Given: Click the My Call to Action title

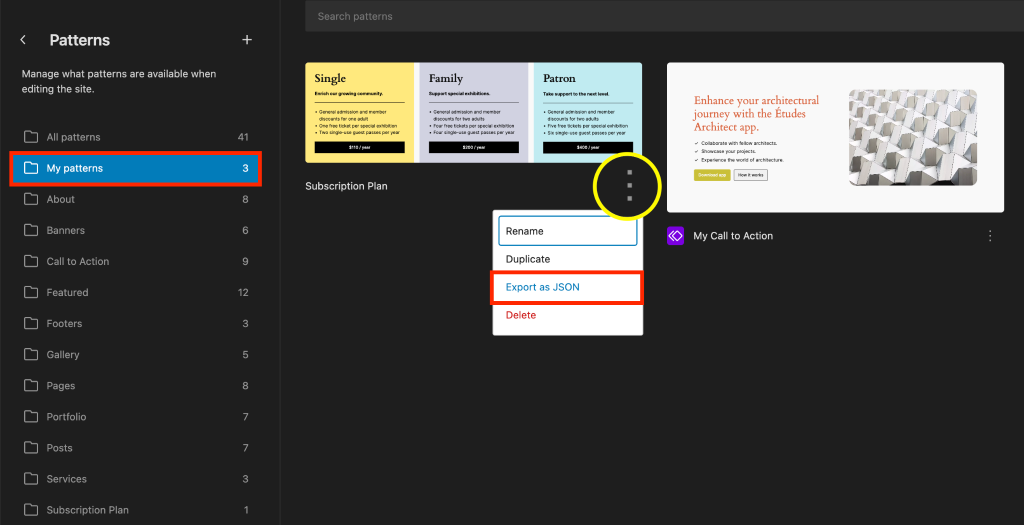Looking at the screenshot, I should [x=733, y=236].
